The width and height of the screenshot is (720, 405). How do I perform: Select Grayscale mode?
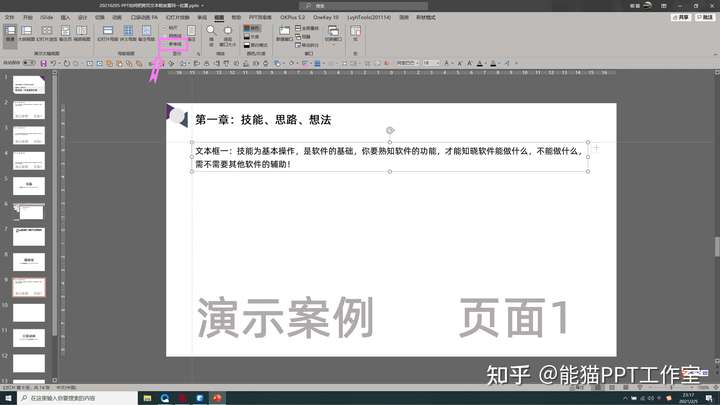pyautogui.click(x=252, y=37)
